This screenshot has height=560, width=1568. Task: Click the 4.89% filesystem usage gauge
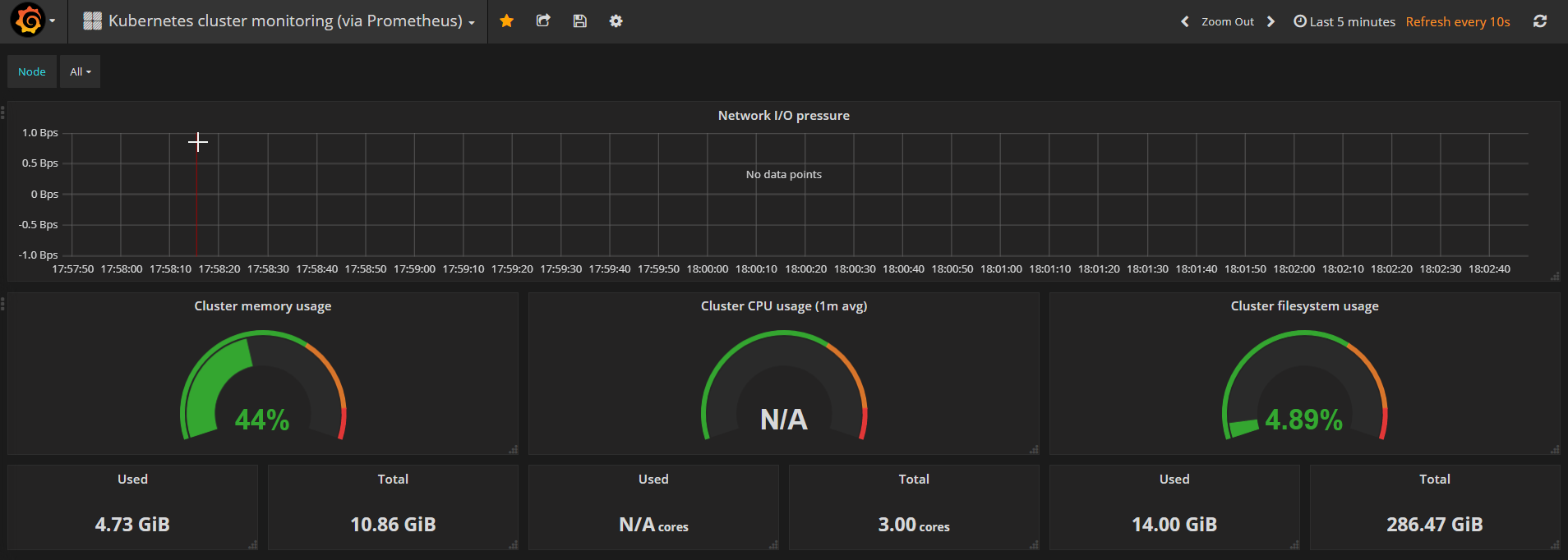click(1304, 386)
